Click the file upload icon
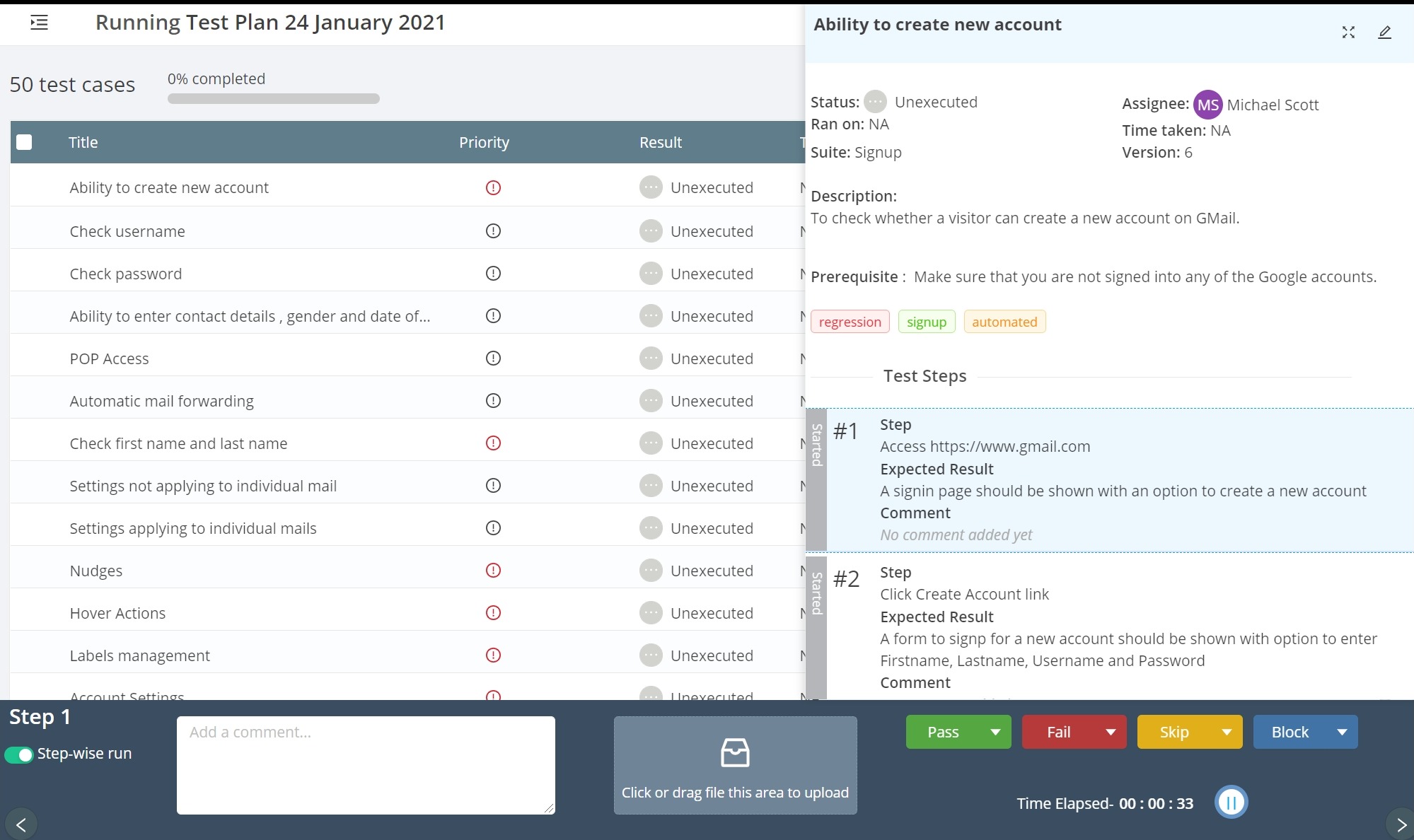The image size is (1414, 840). tap(735, 752)
